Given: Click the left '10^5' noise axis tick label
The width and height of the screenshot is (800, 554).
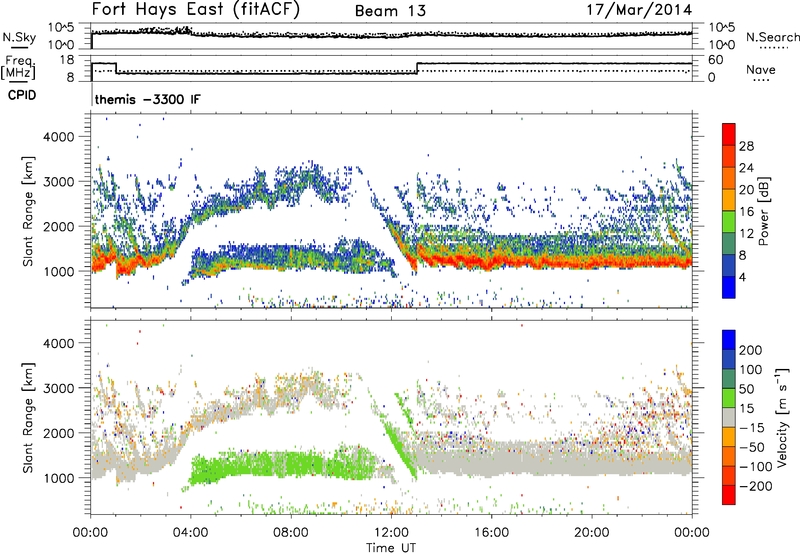Looking at the screenshot, I should tap(61, 28).
